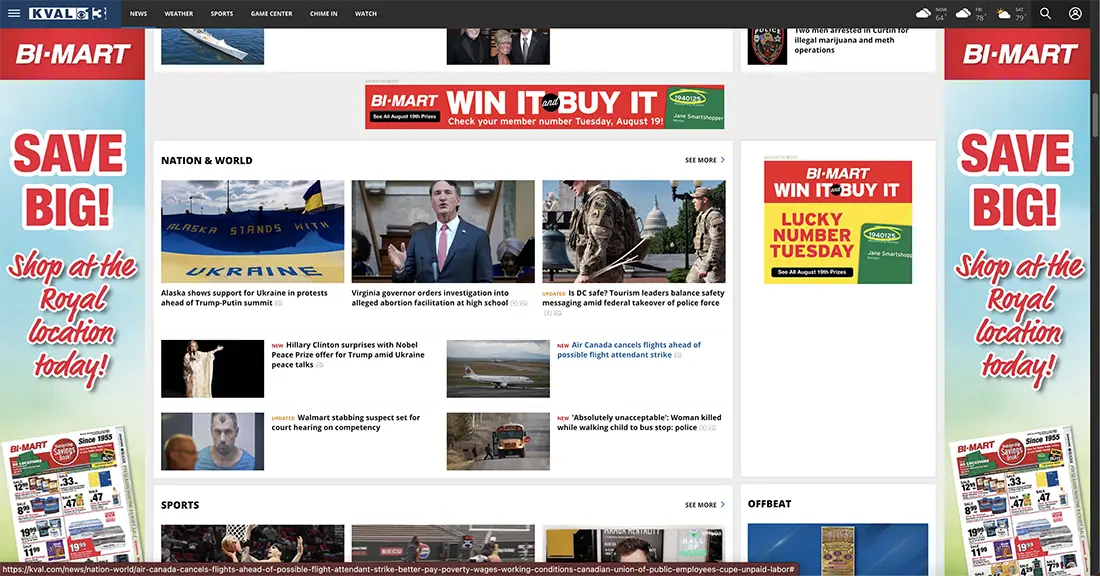Click the school bus photo thumbnail
Viewport: 1100px width, 576px height.
pos(498,441)
